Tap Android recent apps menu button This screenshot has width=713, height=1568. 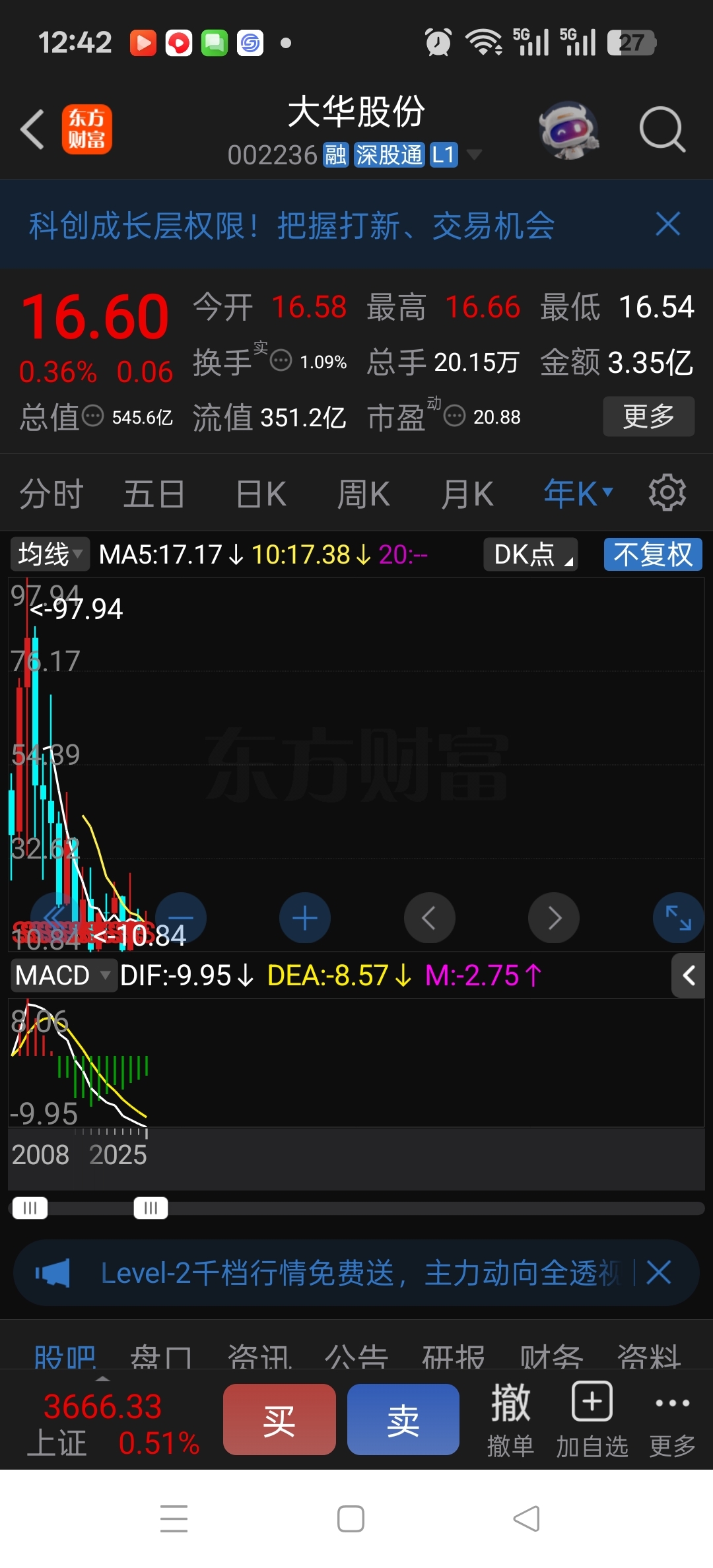click(174, 1519)
